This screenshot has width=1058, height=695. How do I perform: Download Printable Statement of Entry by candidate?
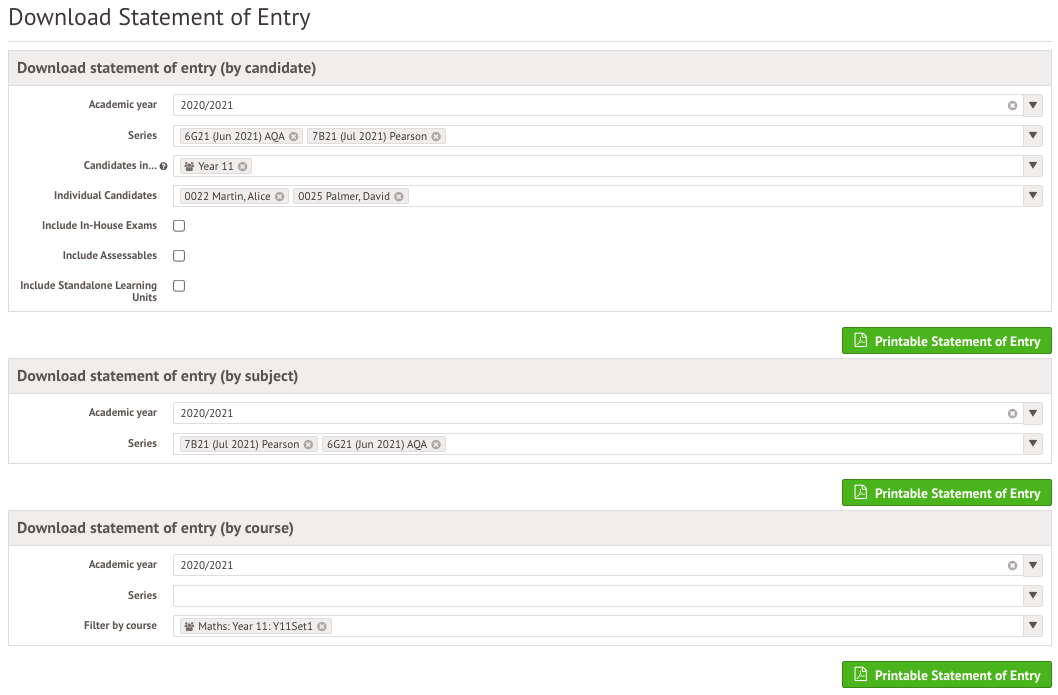coord(946,341)
